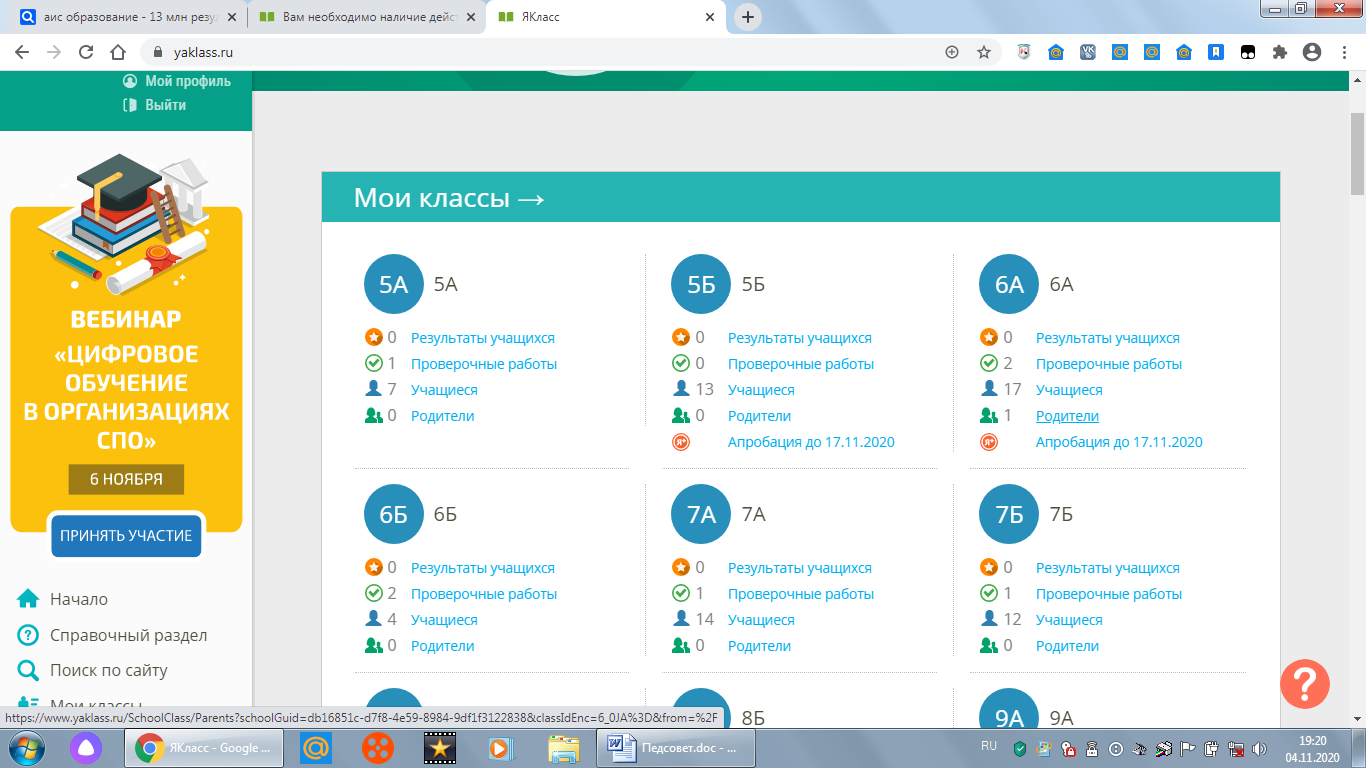Open Мои классы header link
The height and width of the screenshot is (768, 1366).
449,198
